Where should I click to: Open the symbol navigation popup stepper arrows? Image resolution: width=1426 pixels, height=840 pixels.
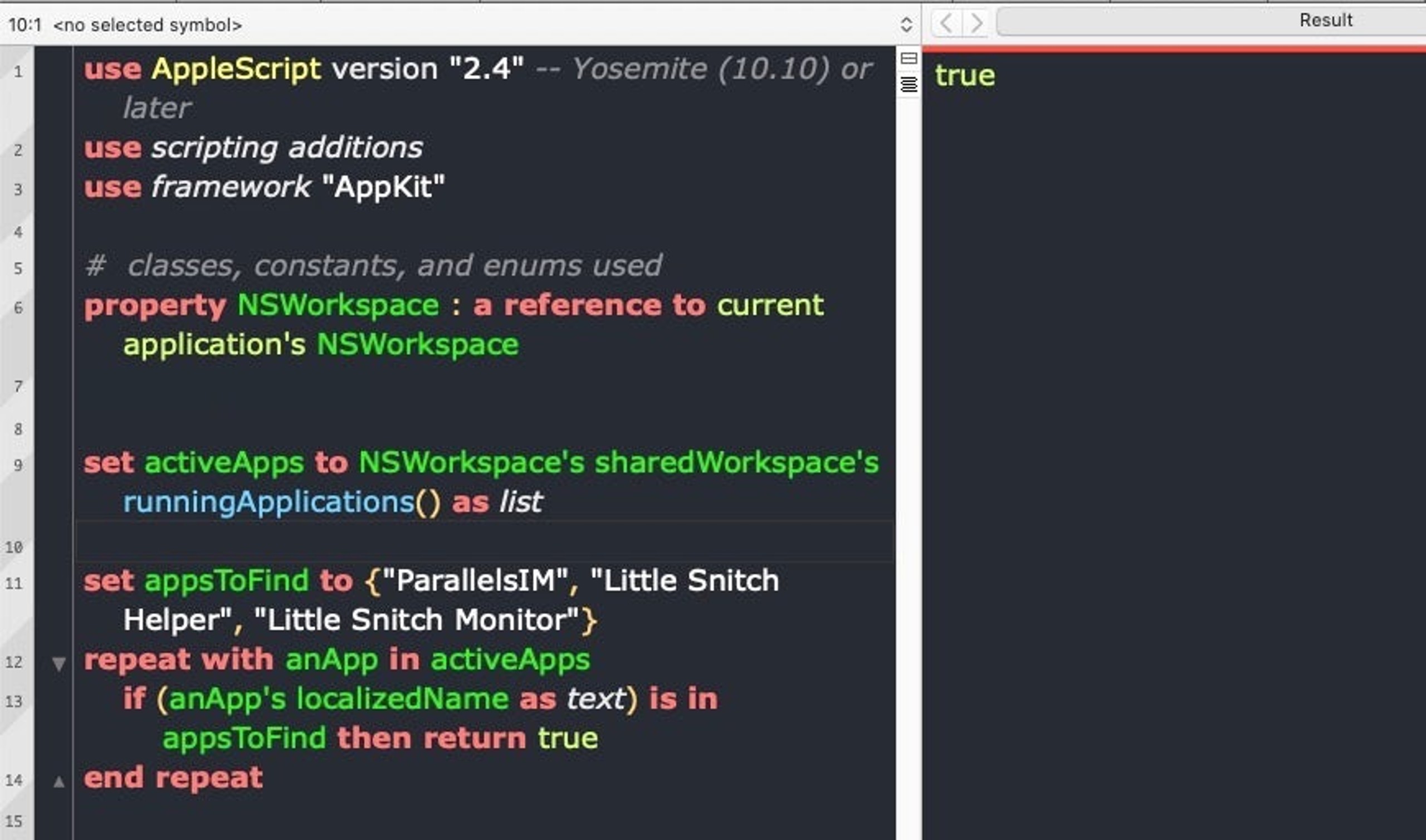tap(906, 25)
